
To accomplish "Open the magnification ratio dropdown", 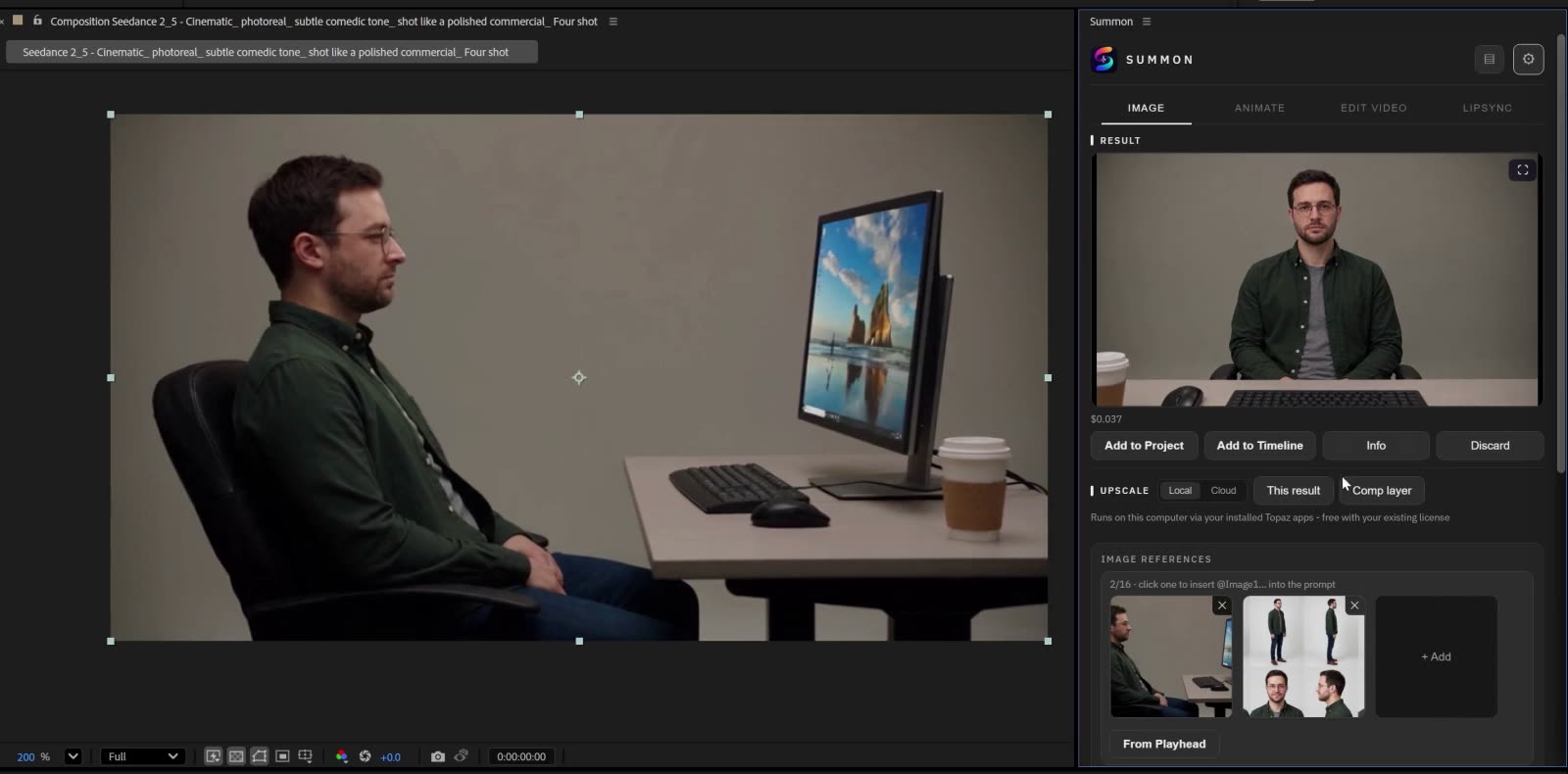I will (x=73, y=756).
